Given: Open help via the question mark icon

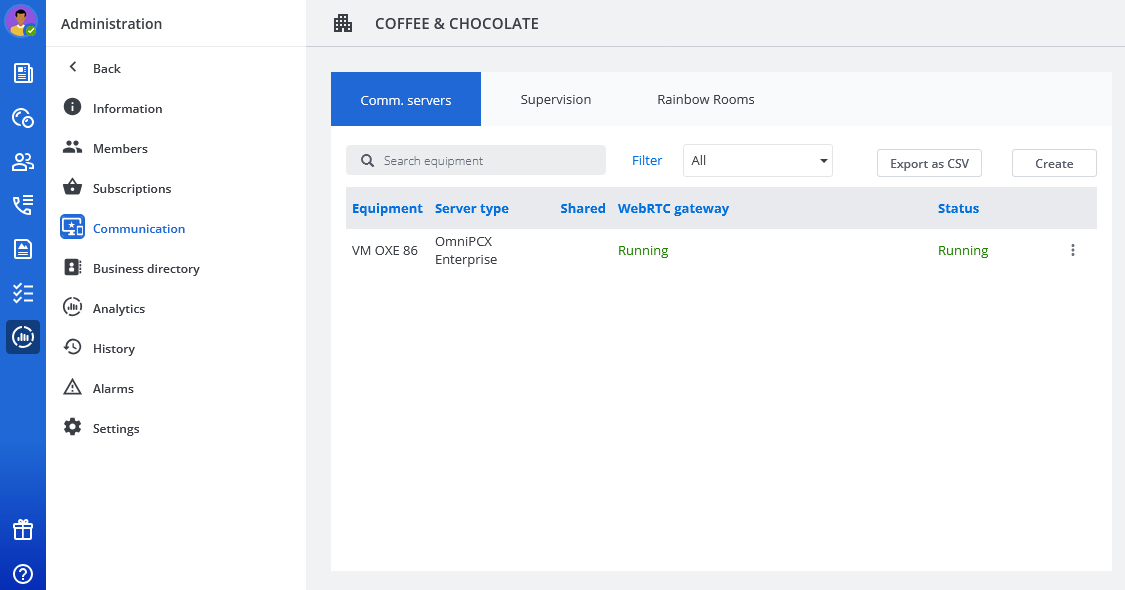Looking at the screenshot, I should point(23,573).
